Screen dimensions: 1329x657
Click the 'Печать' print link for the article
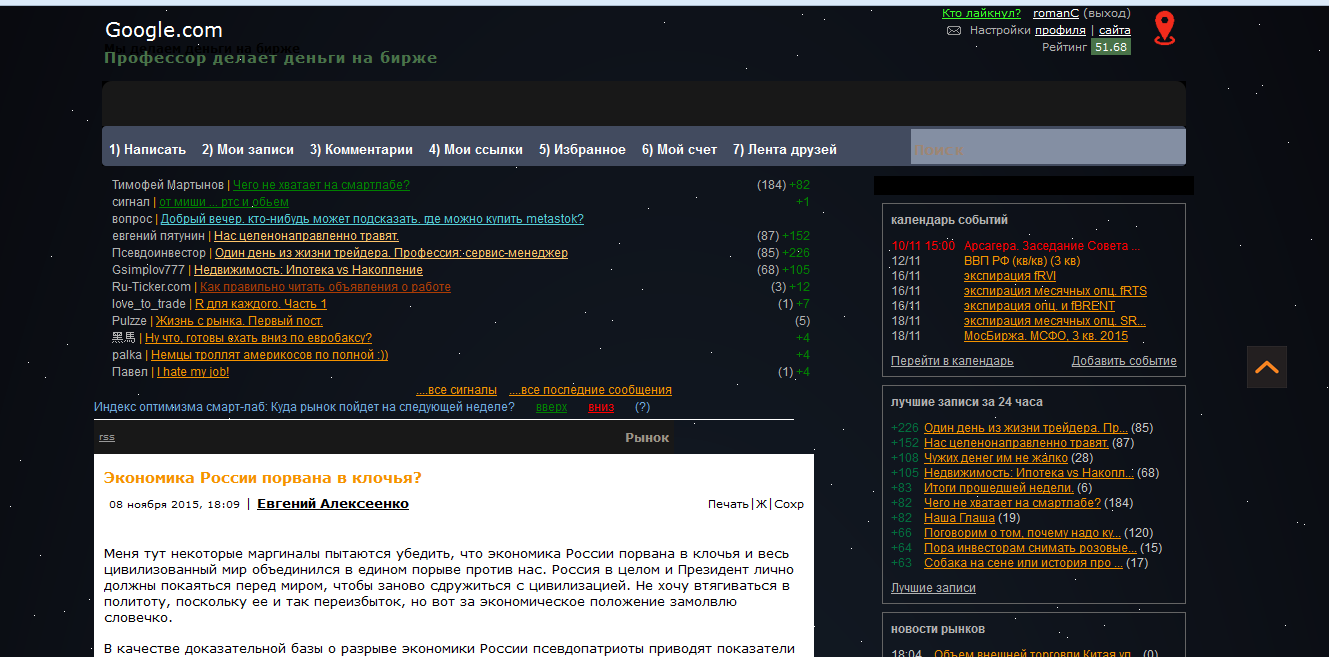(x=728, y=504)
